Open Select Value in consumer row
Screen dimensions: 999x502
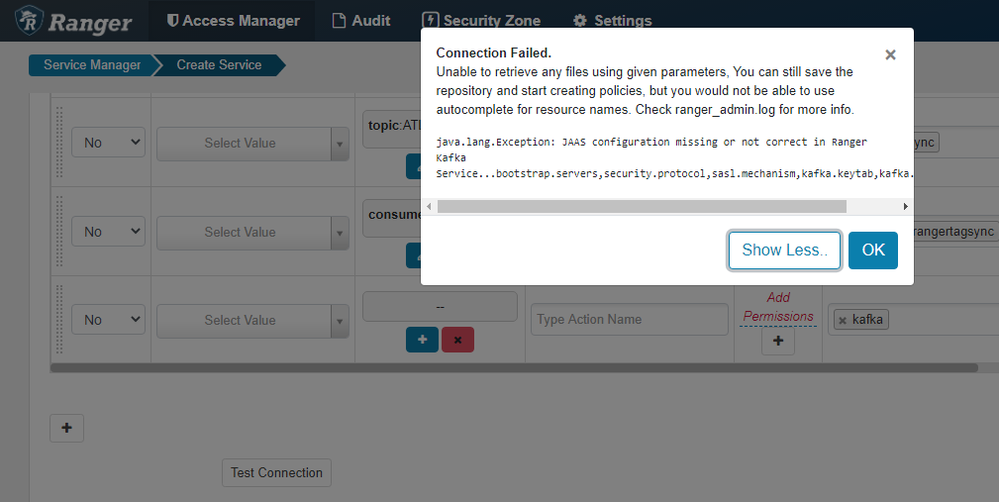(x=253, y=233)
